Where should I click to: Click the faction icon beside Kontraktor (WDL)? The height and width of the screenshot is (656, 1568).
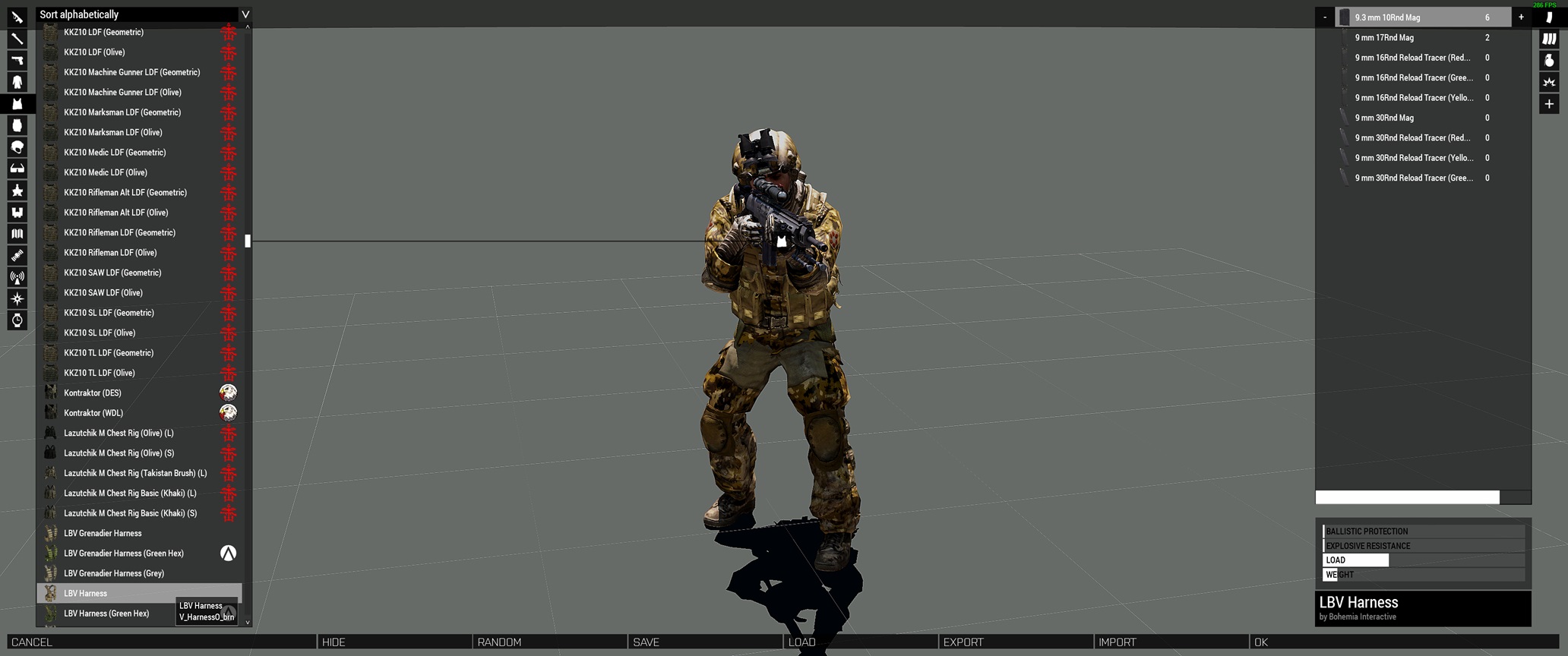click(x=228, y=412)
